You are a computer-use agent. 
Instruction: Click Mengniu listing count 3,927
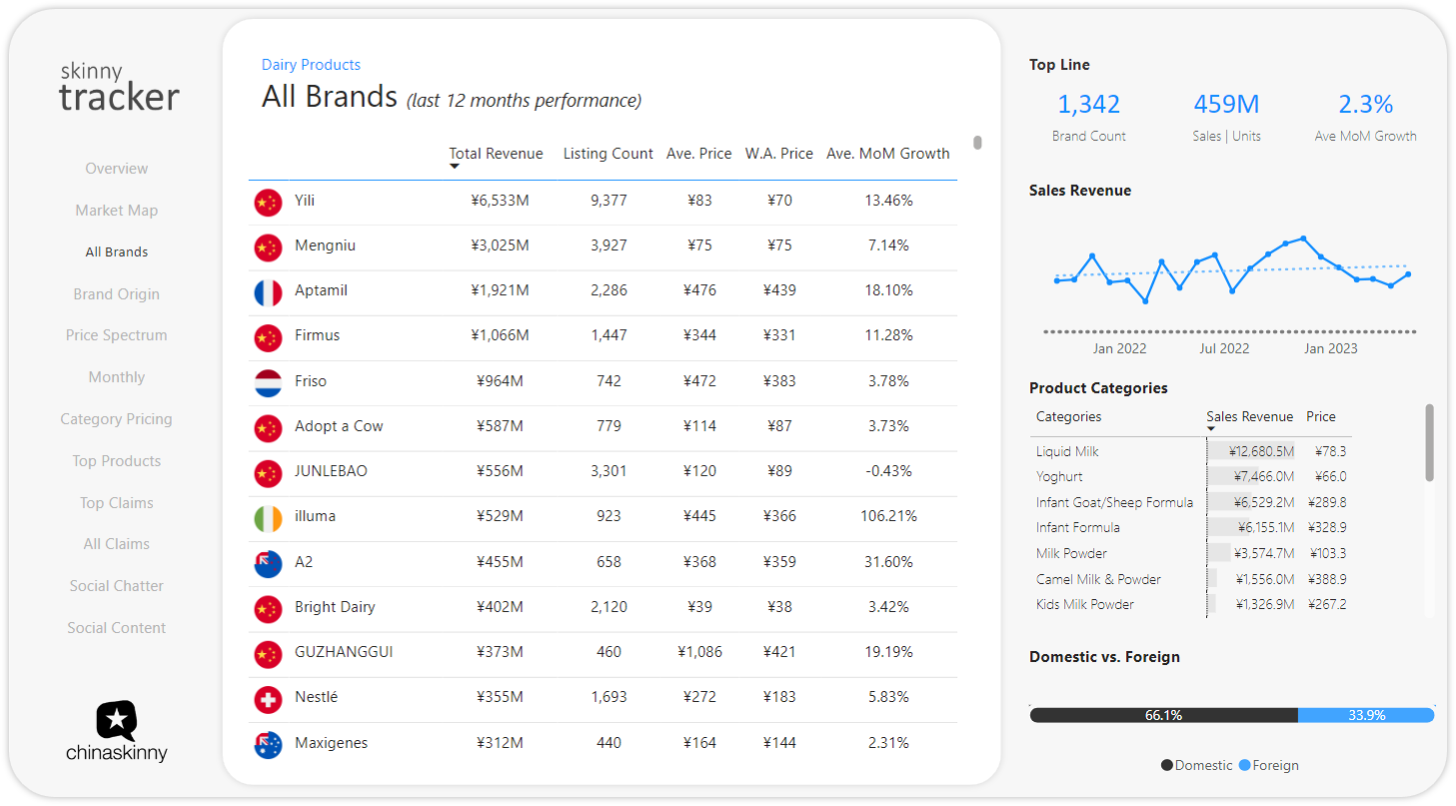[x=609, y=246]
